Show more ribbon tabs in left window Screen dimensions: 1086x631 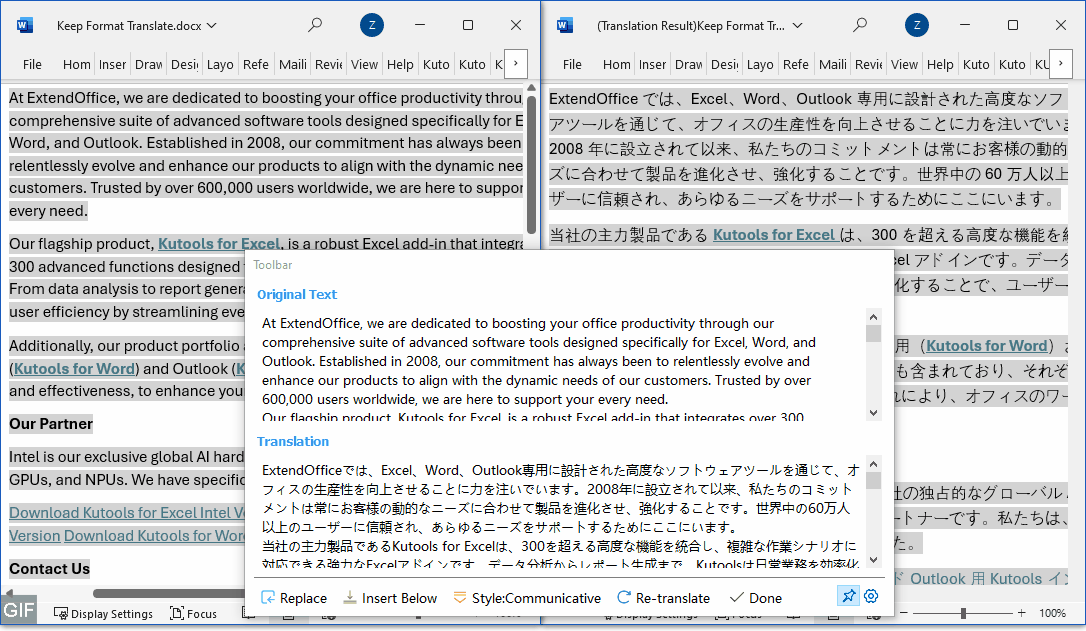(515, 64)
